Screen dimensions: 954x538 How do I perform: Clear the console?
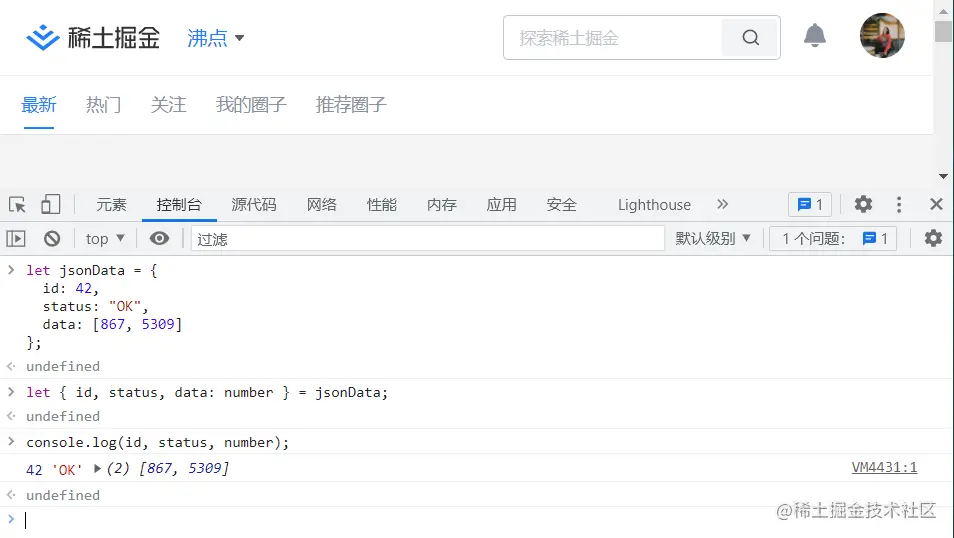(52, 239)
